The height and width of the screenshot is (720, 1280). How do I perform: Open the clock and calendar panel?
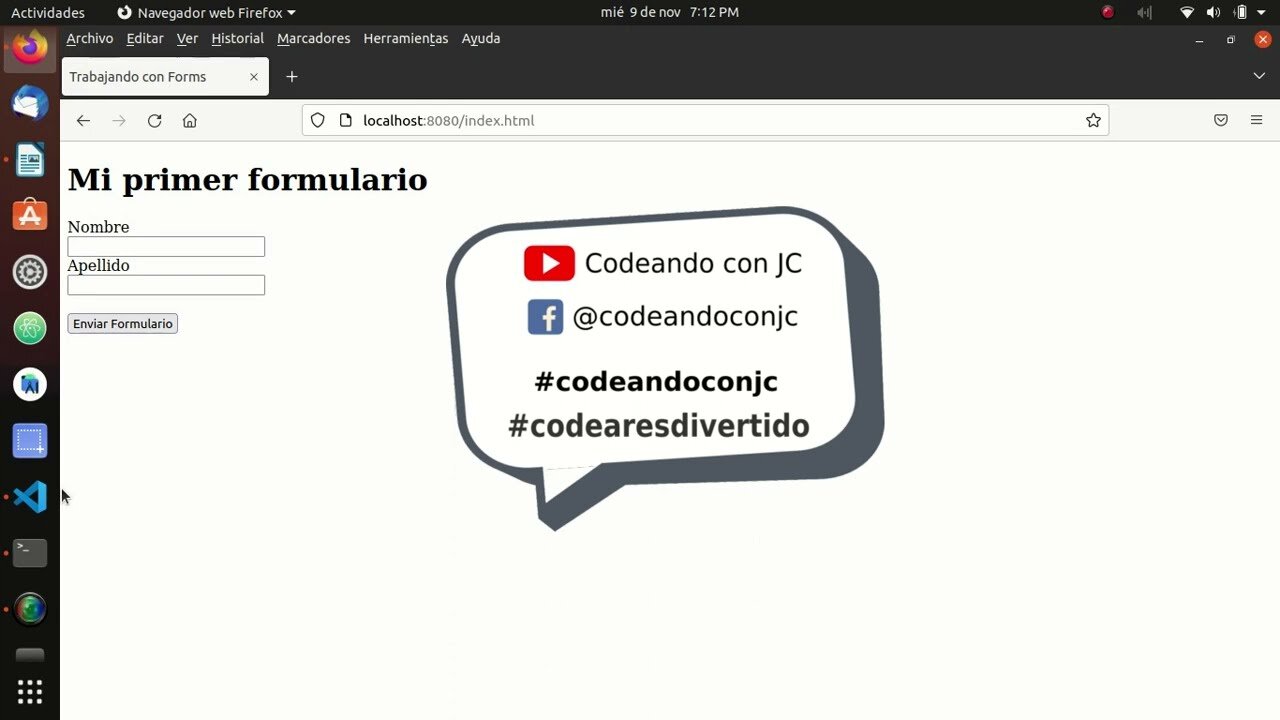pos(670,12)
